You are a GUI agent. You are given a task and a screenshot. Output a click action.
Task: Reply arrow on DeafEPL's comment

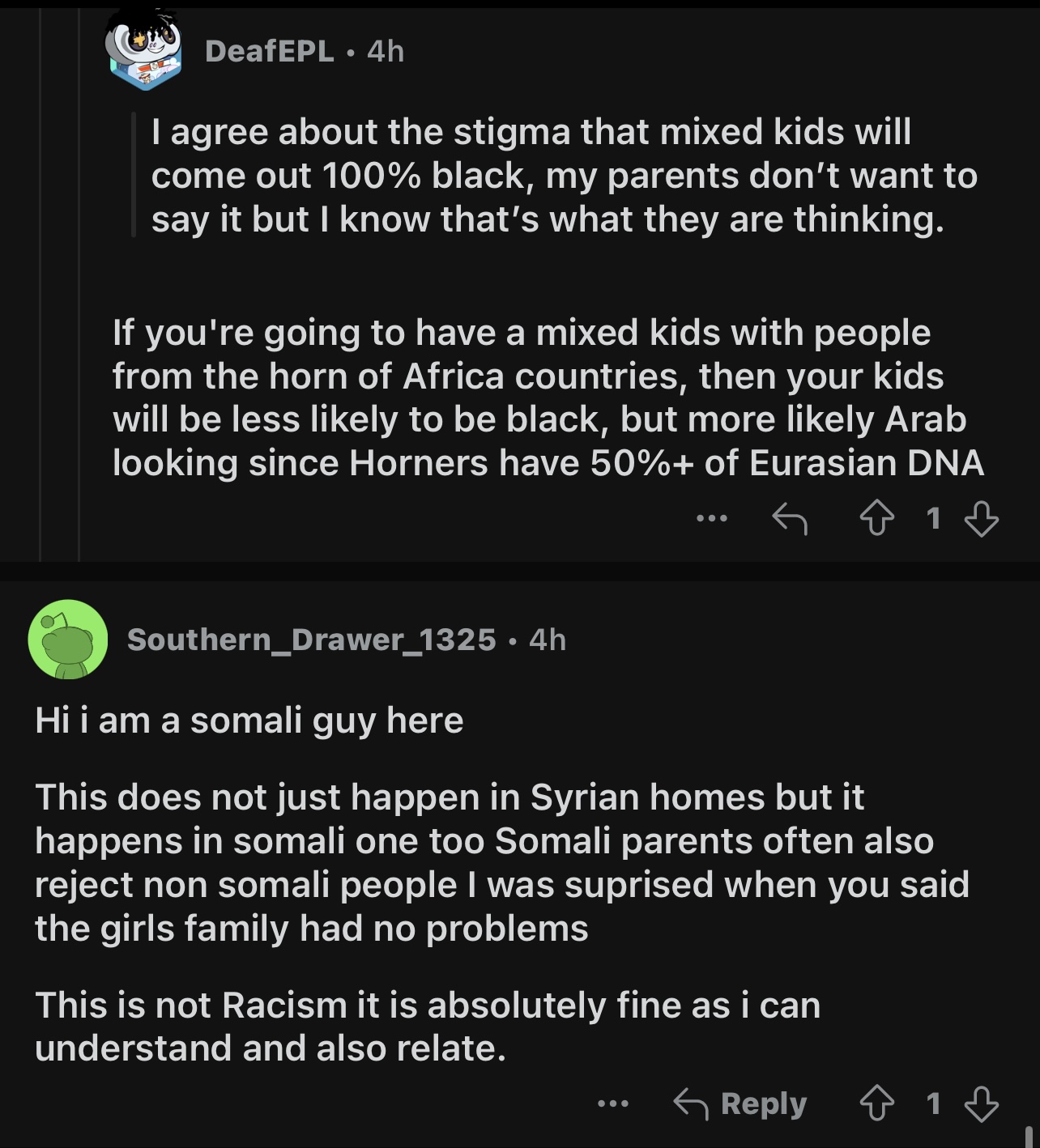[x=789, y=518]
